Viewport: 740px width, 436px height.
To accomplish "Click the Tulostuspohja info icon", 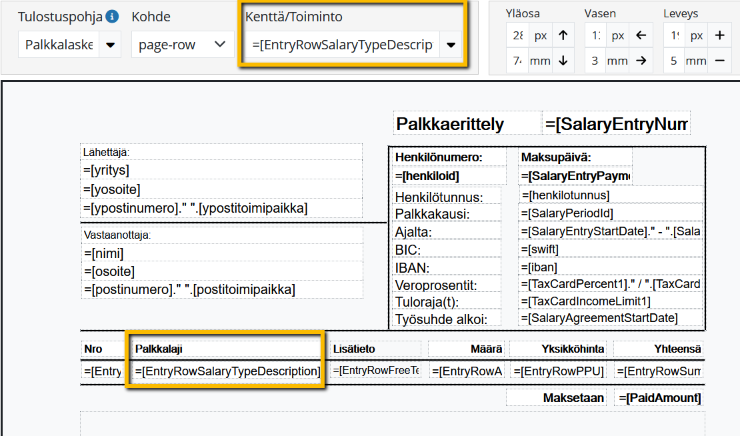I will (x=113, y=17).
